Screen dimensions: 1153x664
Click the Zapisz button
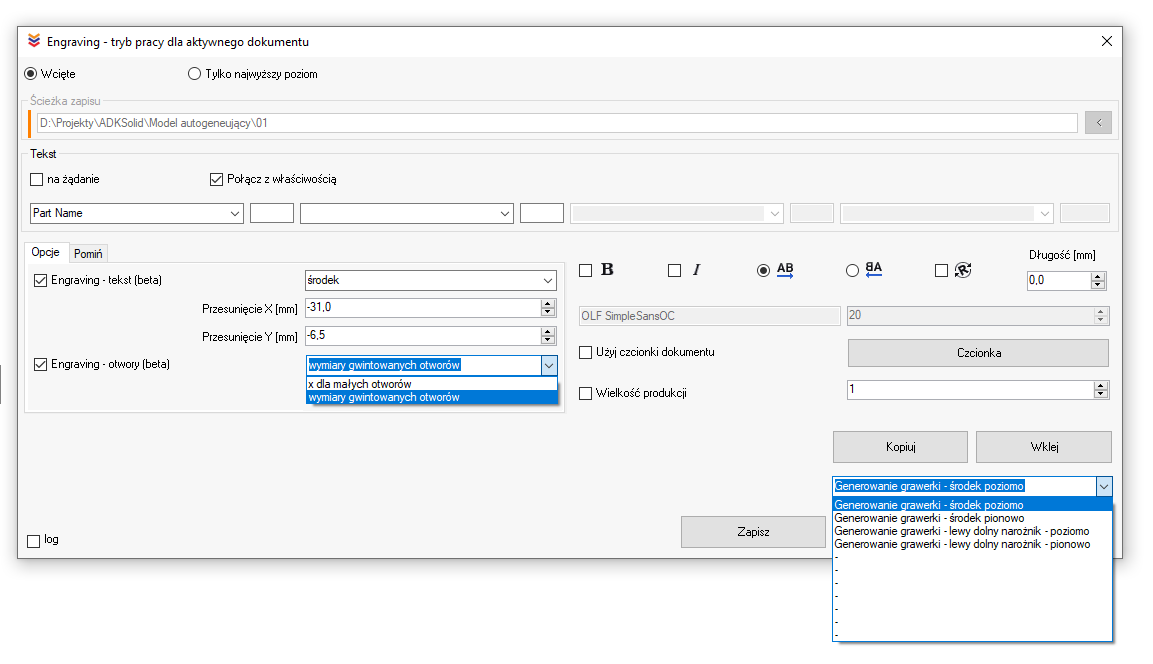coord(753,532)
